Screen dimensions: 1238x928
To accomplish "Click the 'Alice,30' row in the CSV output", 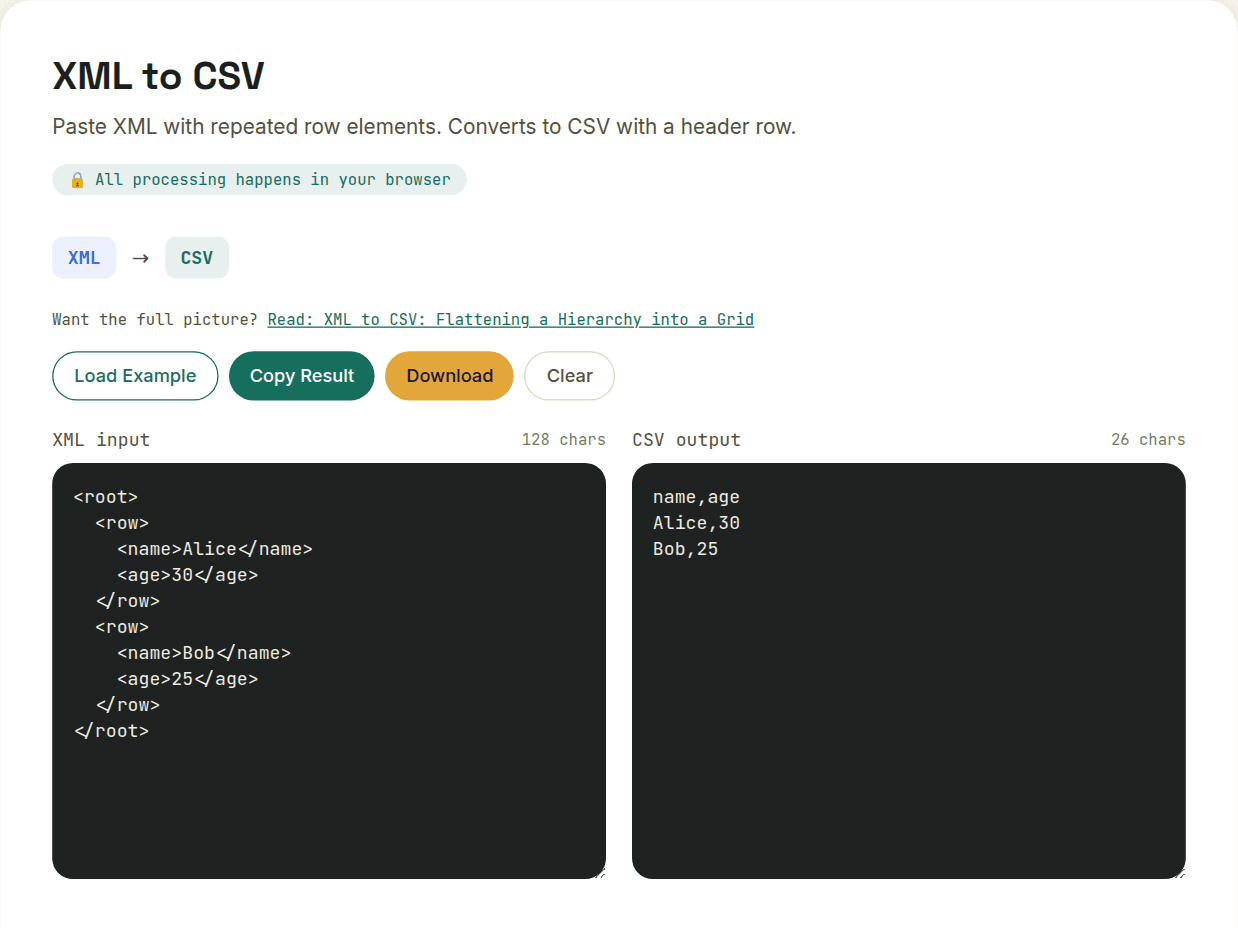I will point(696,523).
